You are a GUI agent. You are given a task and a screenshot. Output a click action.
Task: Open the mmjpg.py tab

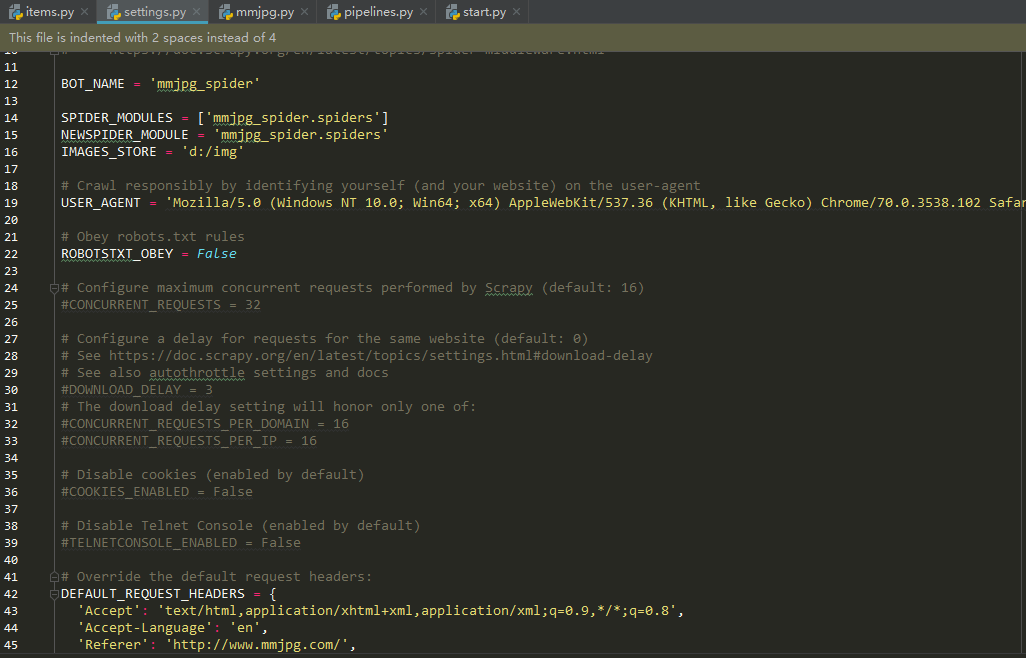(263, 12)
